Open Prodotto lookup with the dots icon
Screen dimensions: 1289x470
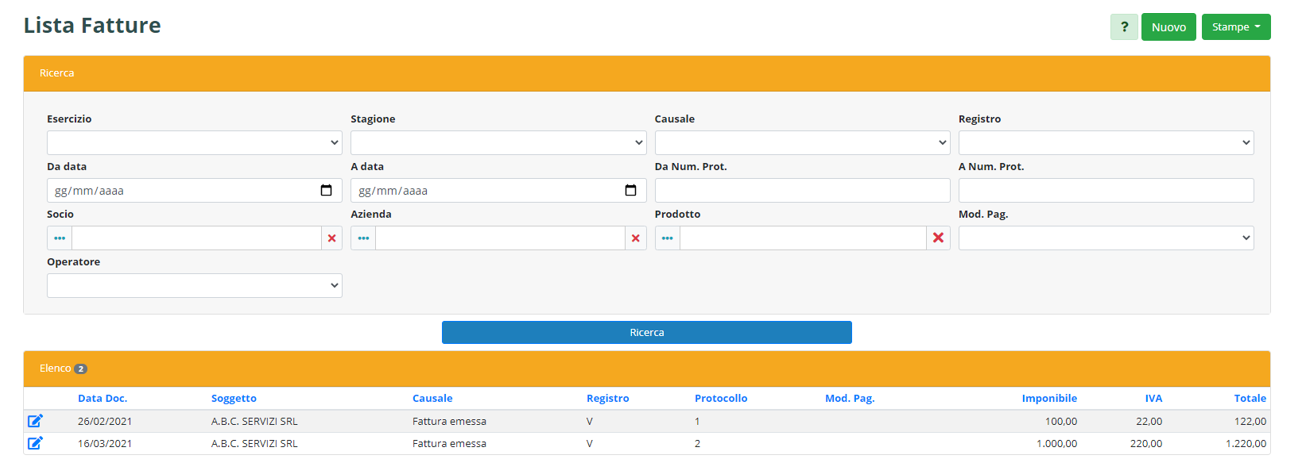[667, 238]
